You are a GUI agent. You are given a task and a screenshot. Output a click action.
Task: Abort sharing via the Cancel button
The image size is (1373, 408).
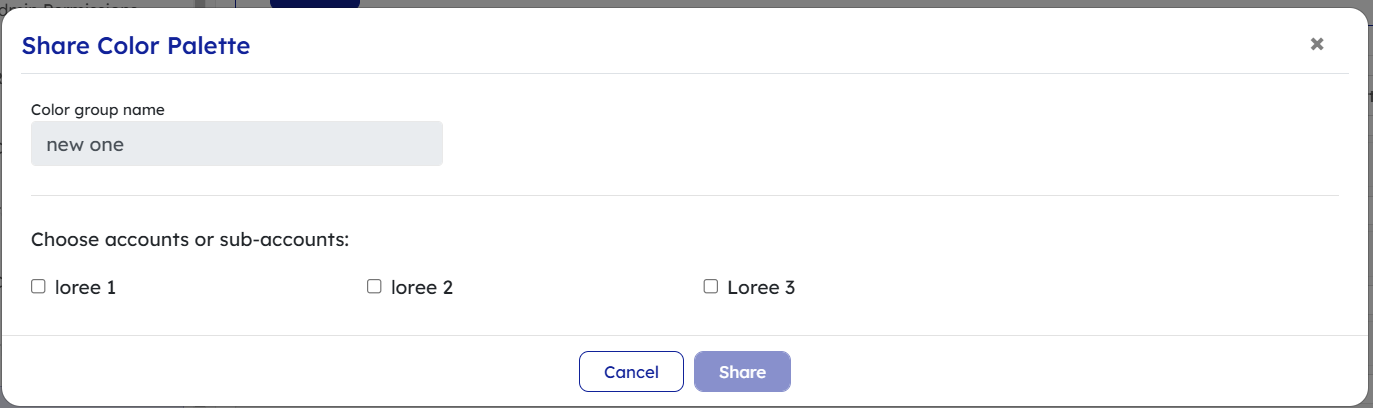(x=631, y=372)
